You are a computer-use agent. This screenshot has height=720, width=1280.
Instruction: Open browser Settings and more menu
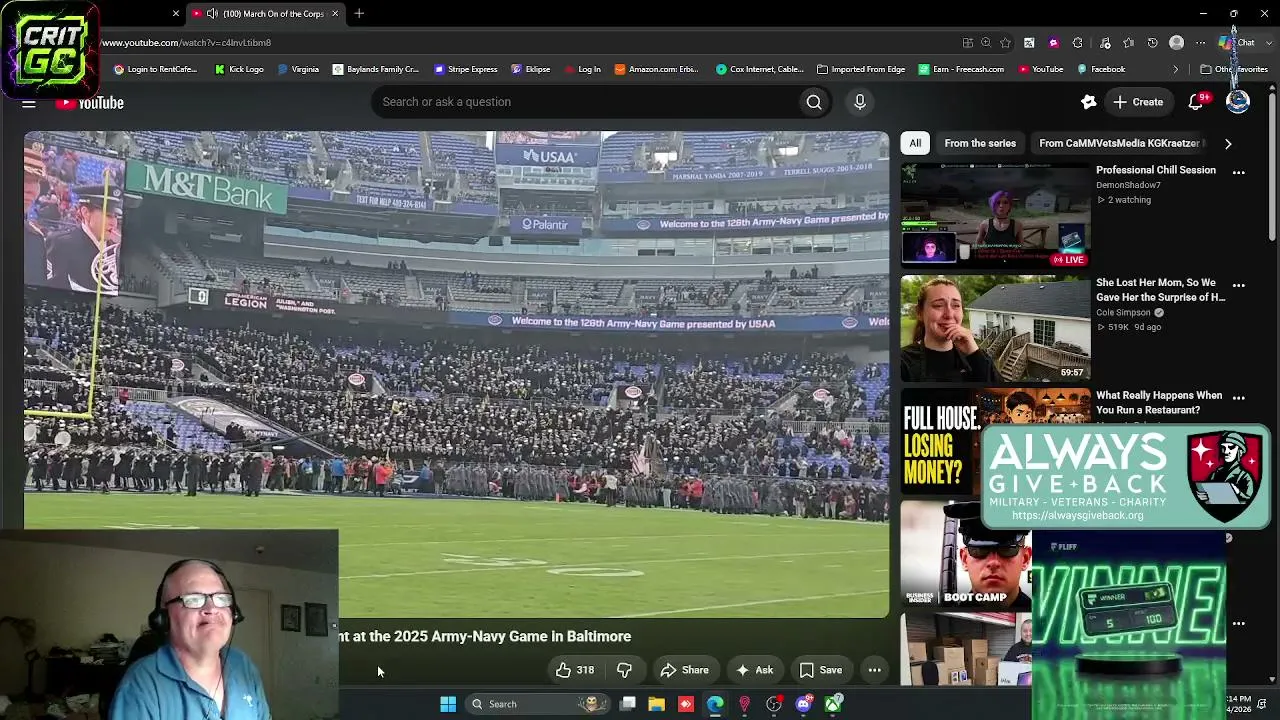[x=1201, y=43]
